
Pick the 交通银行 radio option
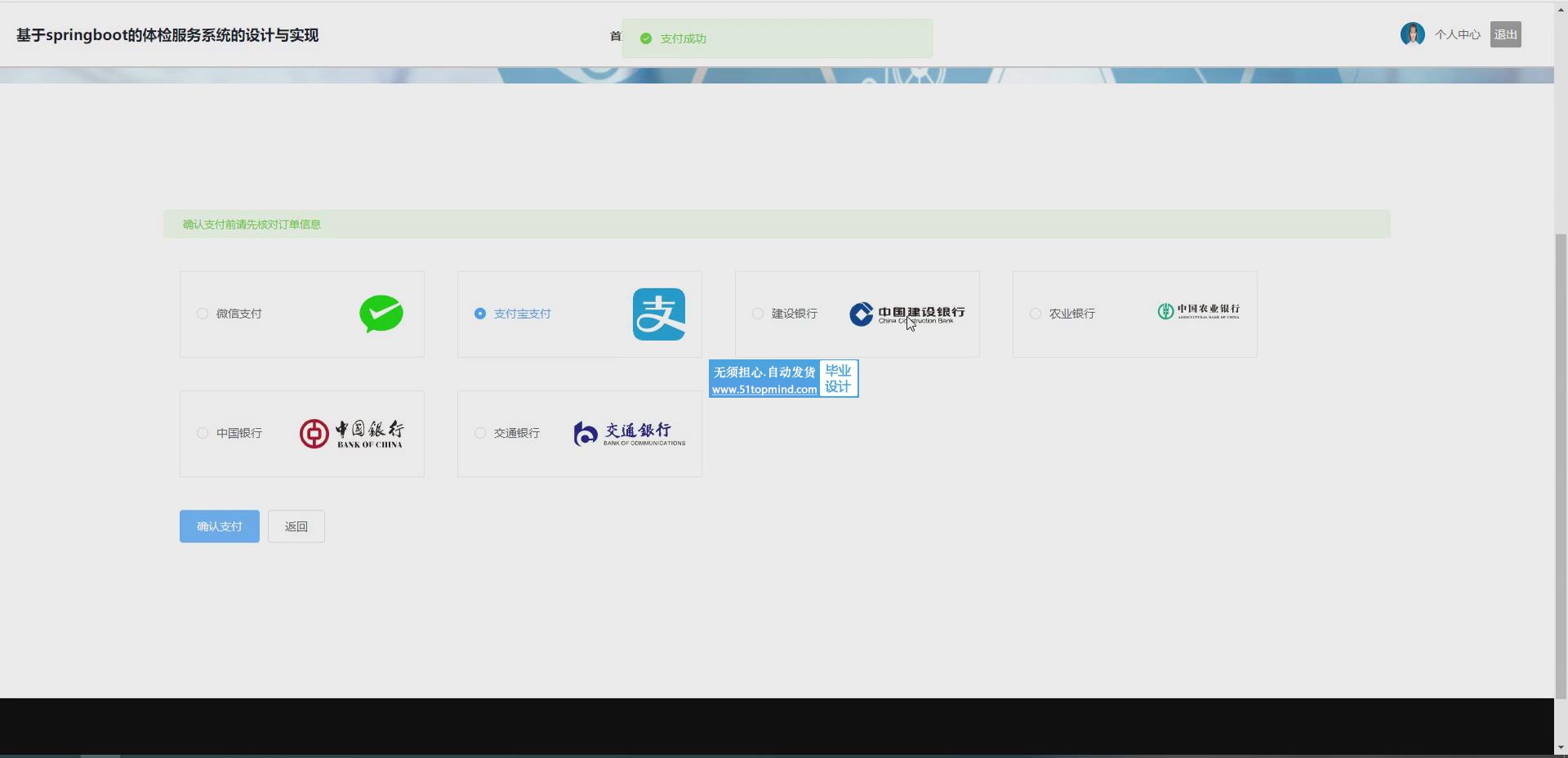[x=480, y=433]
